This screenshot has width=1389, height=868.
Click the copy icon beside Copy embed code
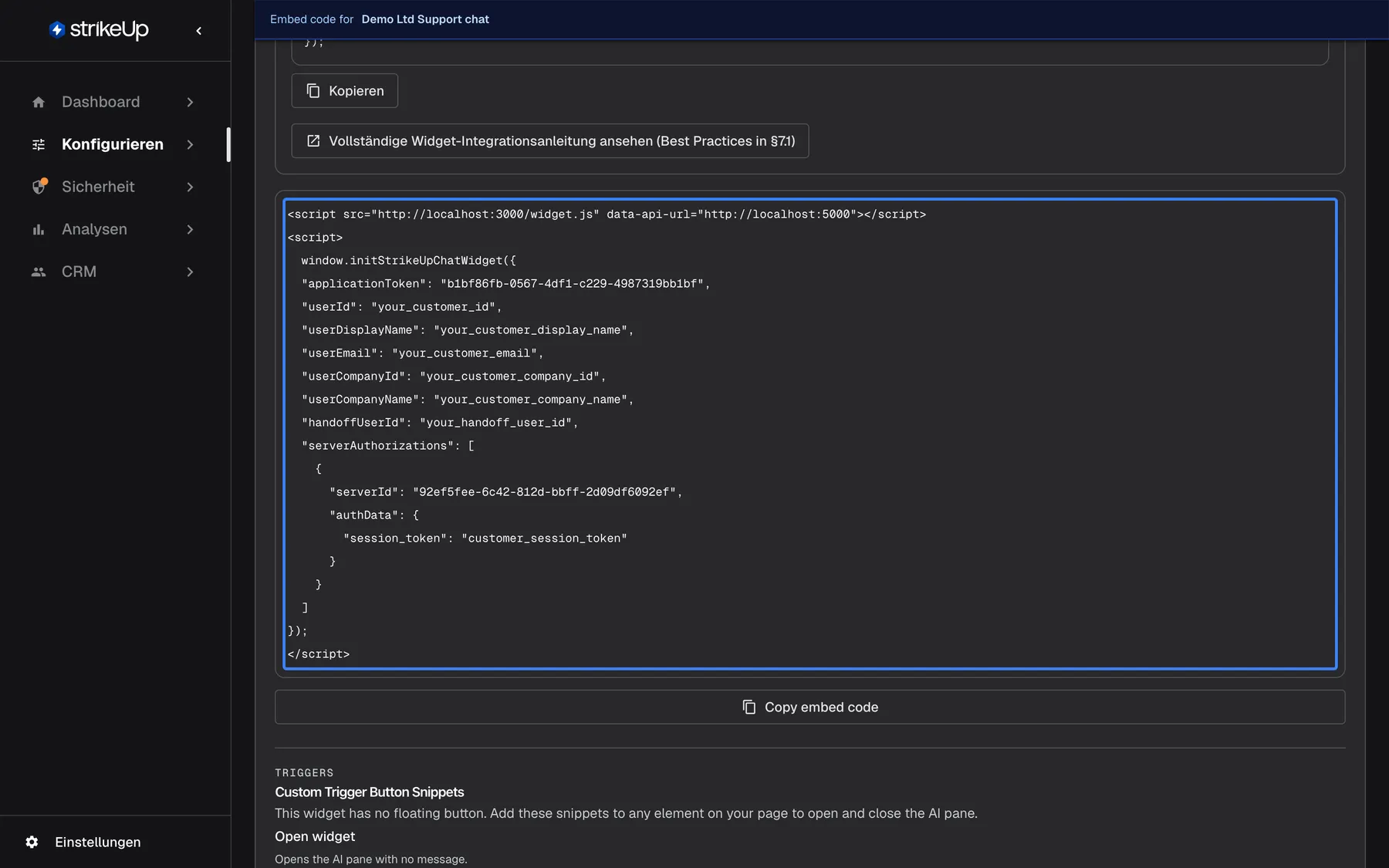coord(749,707)
